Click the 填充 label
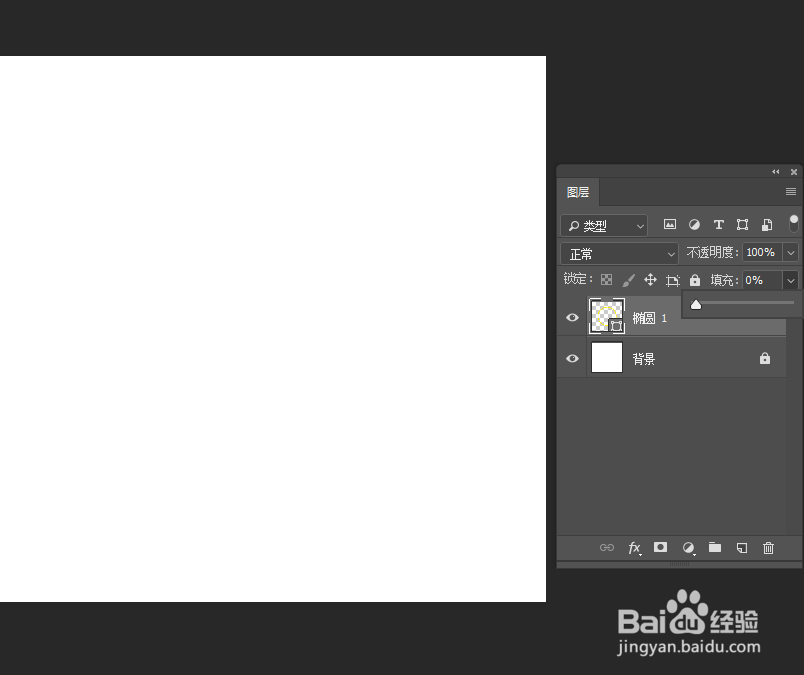This screenshot has width=804, height=675. coord(724,280)
